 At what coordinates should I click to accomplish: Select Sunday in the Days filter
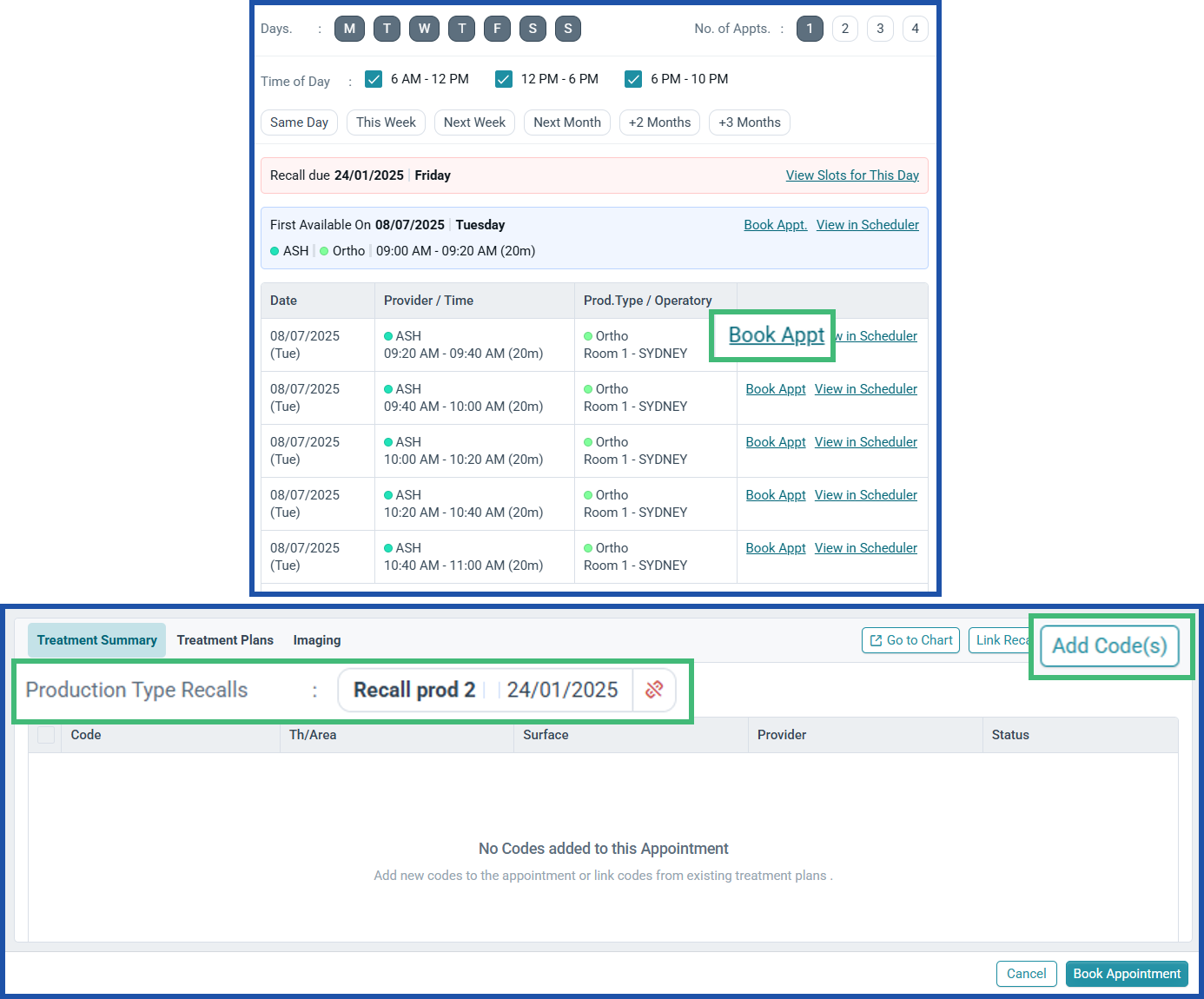[x=568, y=29]
